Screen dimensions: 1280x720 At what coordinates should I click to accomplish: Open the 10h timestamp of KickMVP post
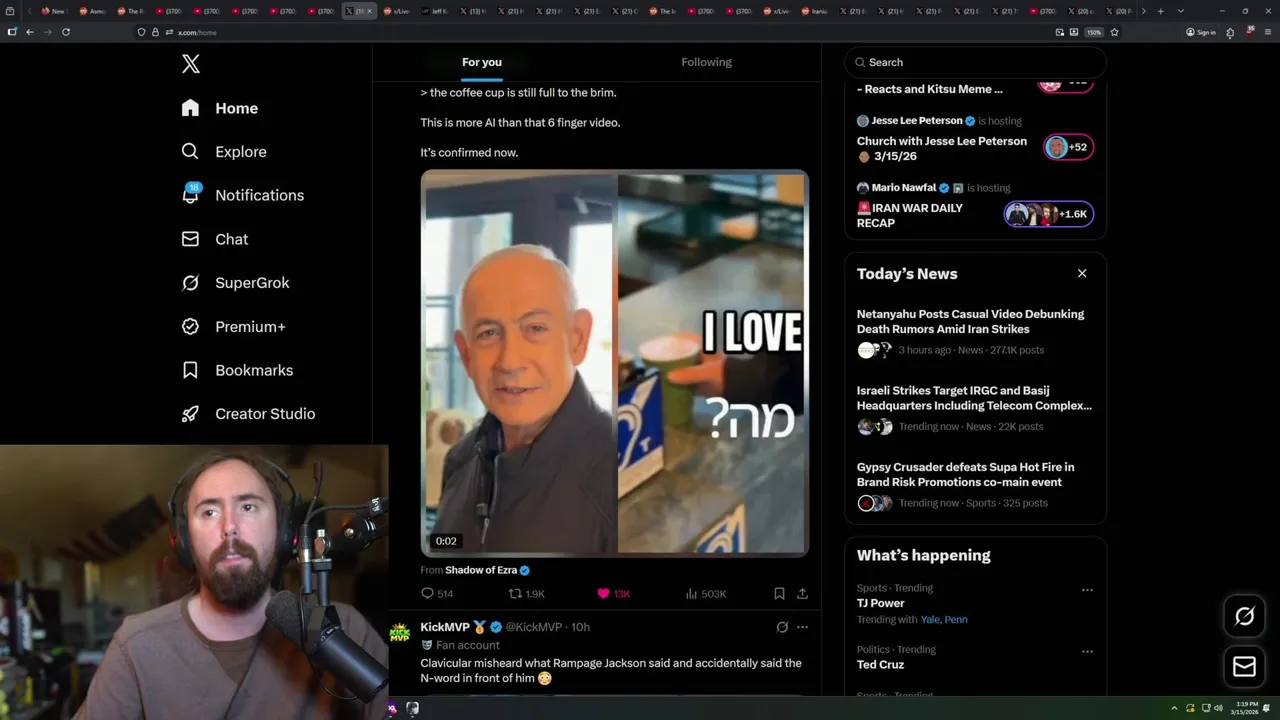(x=580, y=627)
